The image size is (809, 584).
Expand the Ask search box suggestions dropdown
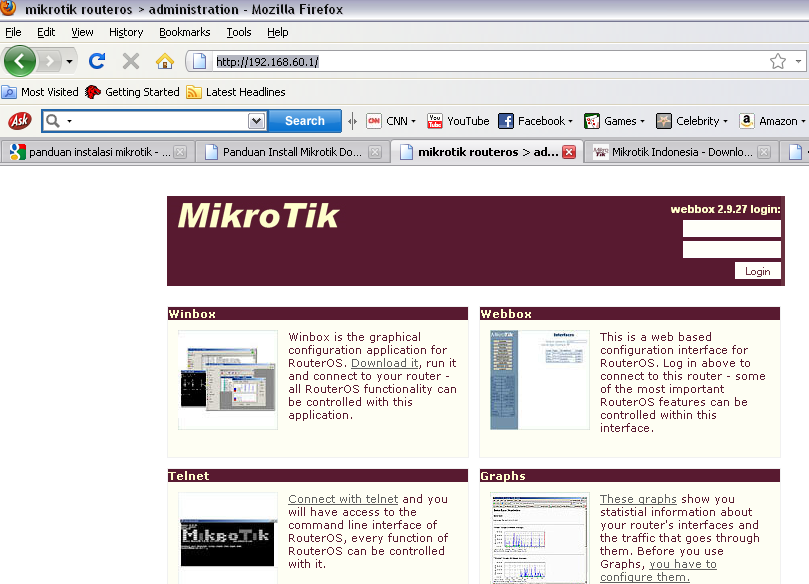(256, 121)
